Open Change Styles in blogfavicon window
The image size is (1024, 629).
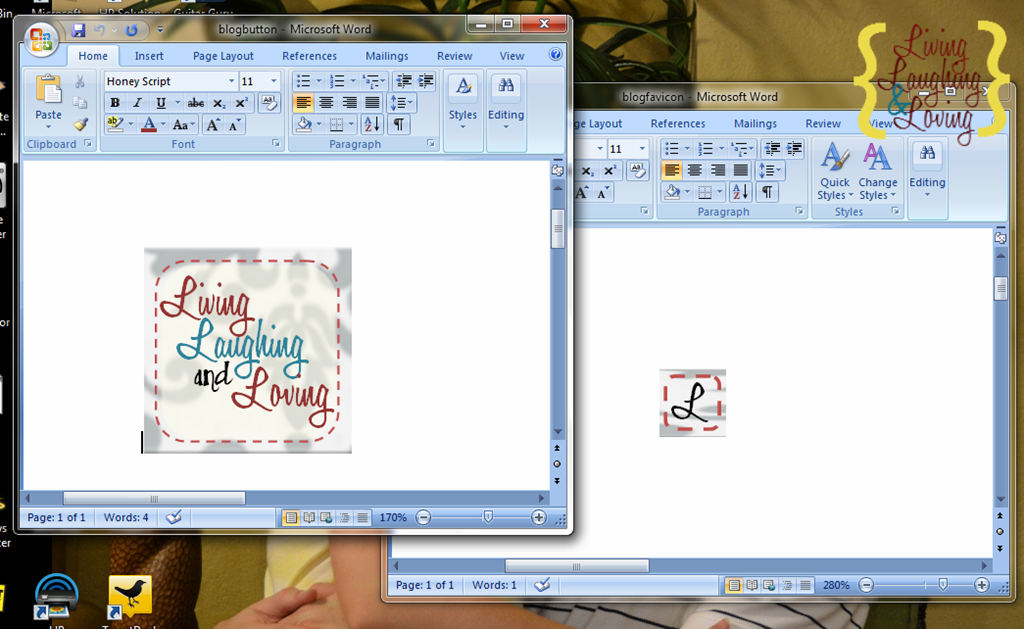click(878, 171)
